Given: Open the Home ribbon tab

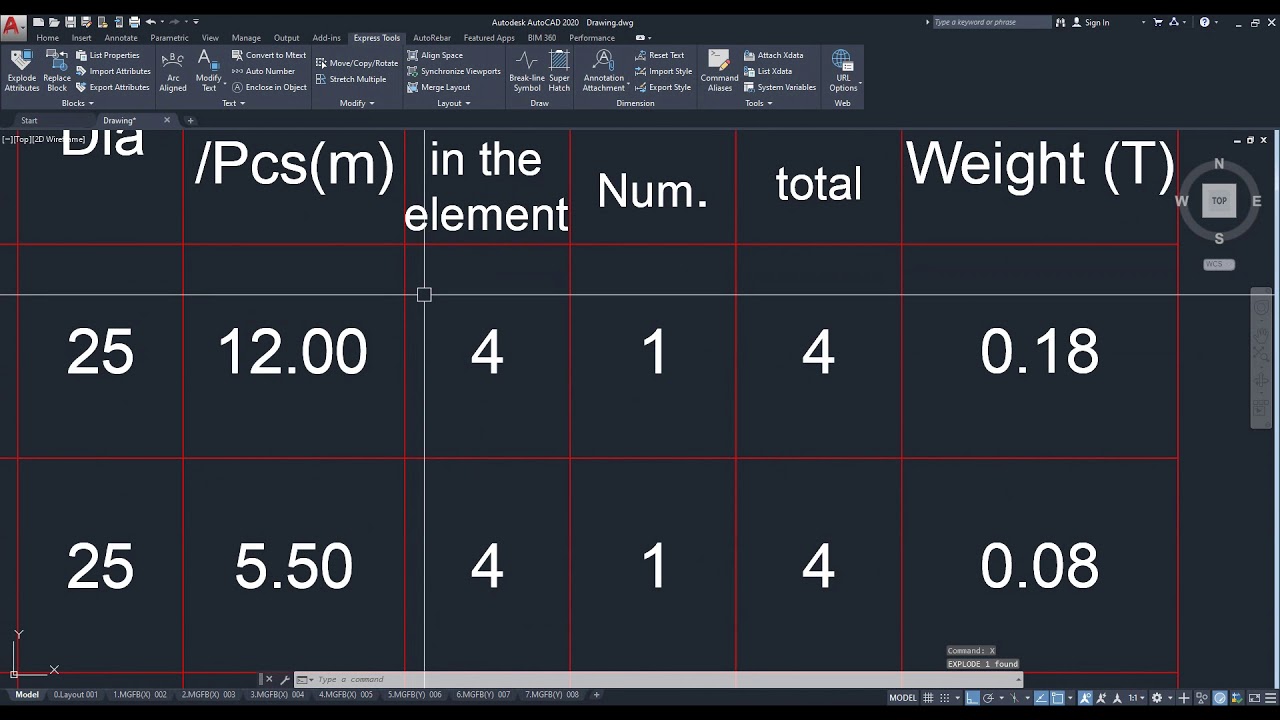Looking at the screenshot, I should [x=48, y=38].
